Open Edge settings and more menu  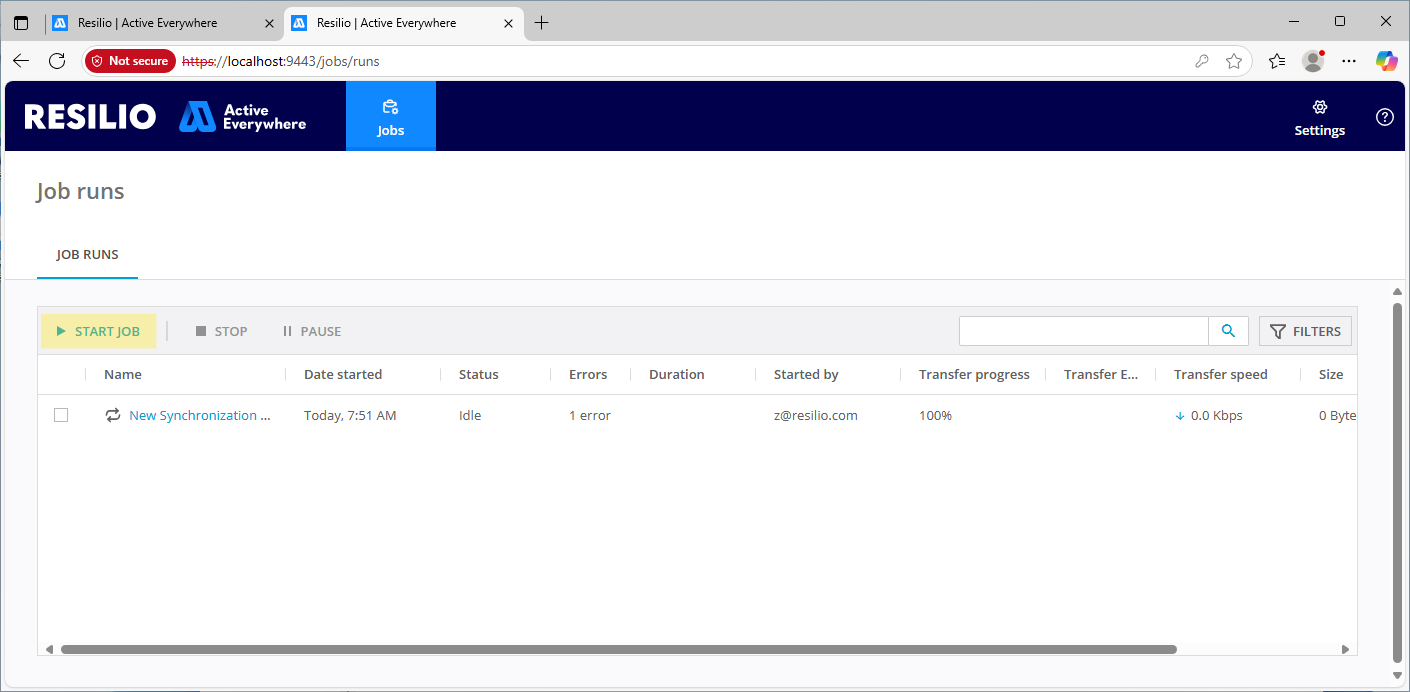point(1349,61)
